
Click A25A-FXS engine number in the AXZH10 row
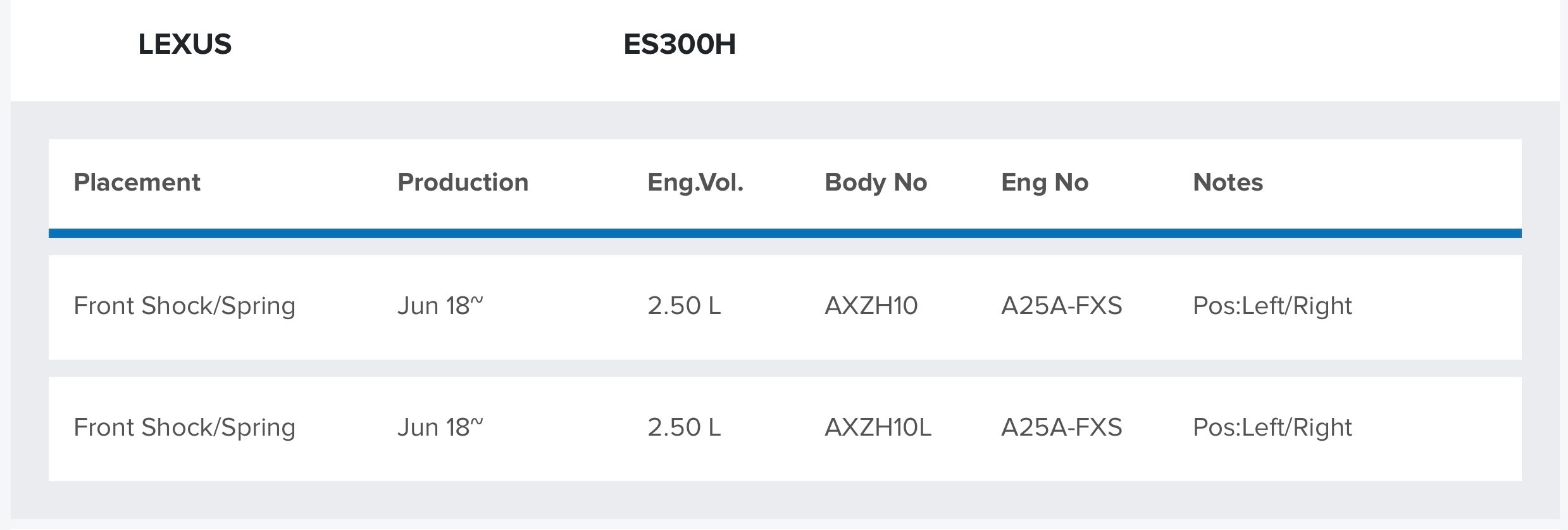pos(1061,306)
